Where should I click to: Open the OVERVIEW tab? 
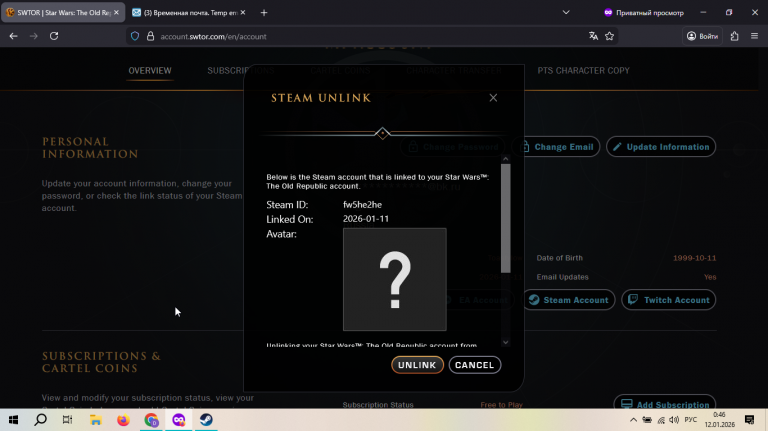click(x=150, y=71)
